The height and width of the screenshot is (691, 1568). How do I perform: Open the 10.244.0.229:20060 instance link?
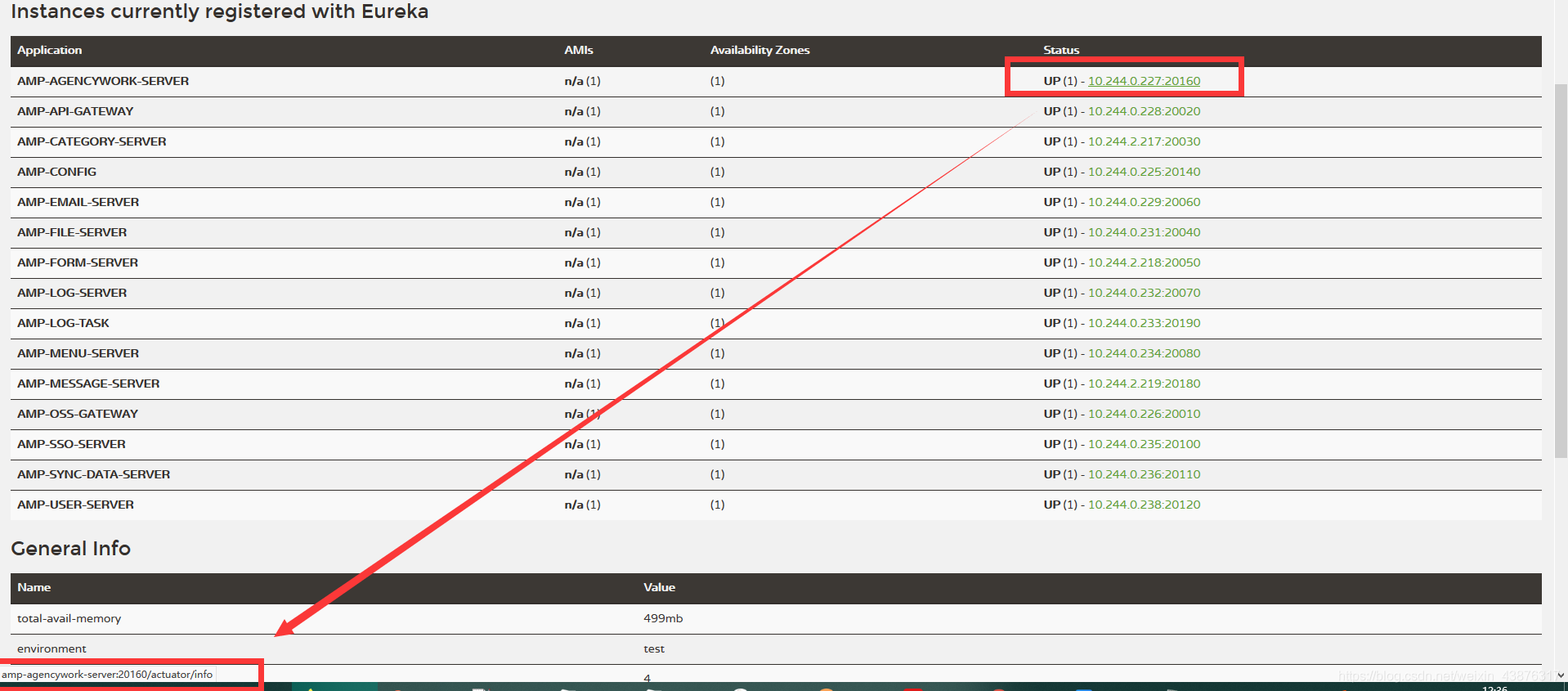(1144, 202)
